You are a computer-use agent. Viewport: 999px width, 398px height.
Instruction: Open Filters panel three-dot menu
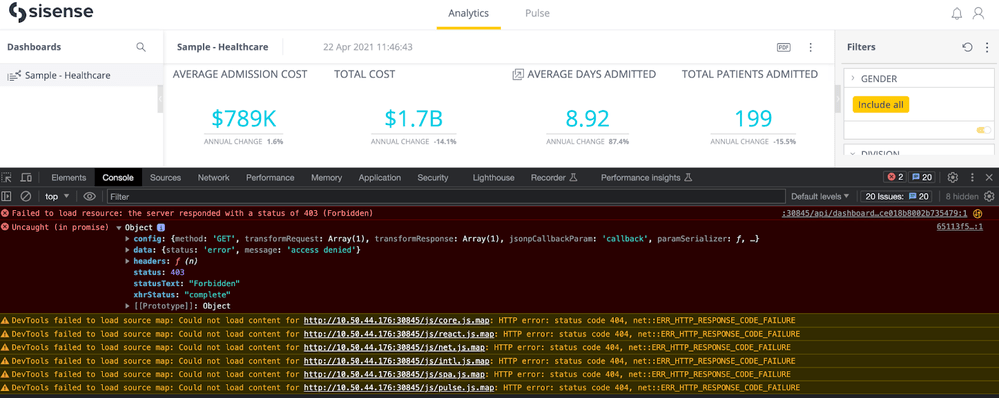pyautogui.click(x=987, y=47)
